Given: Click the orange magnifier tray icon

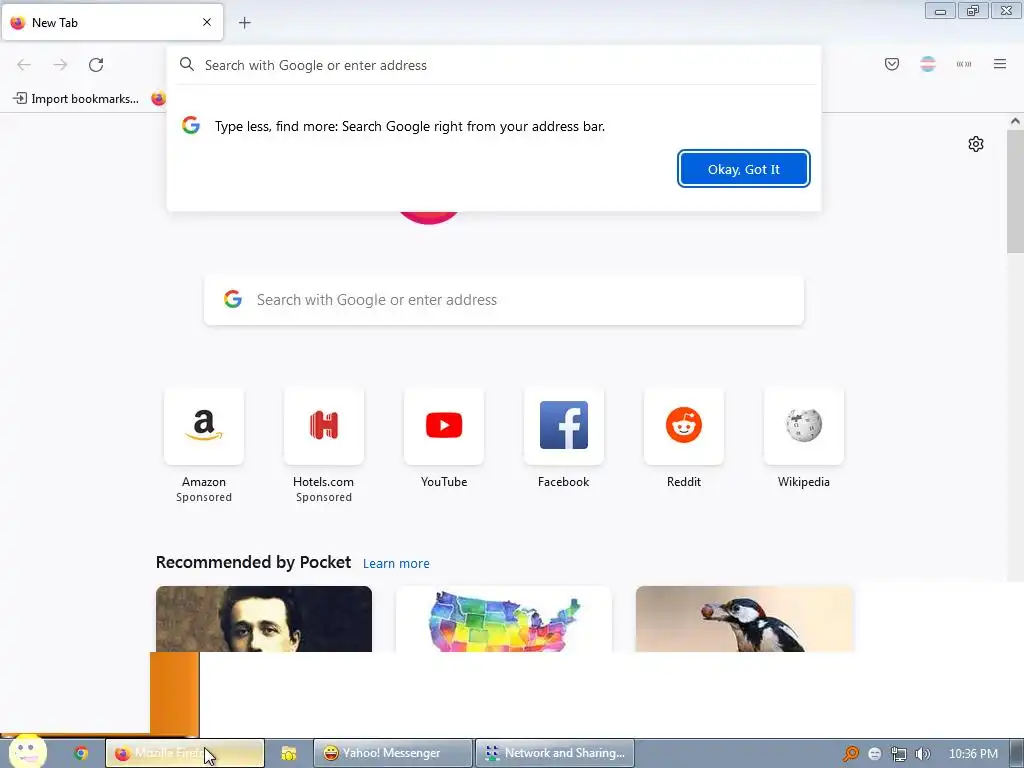Looking at the screenshot, I should (850, 754).
